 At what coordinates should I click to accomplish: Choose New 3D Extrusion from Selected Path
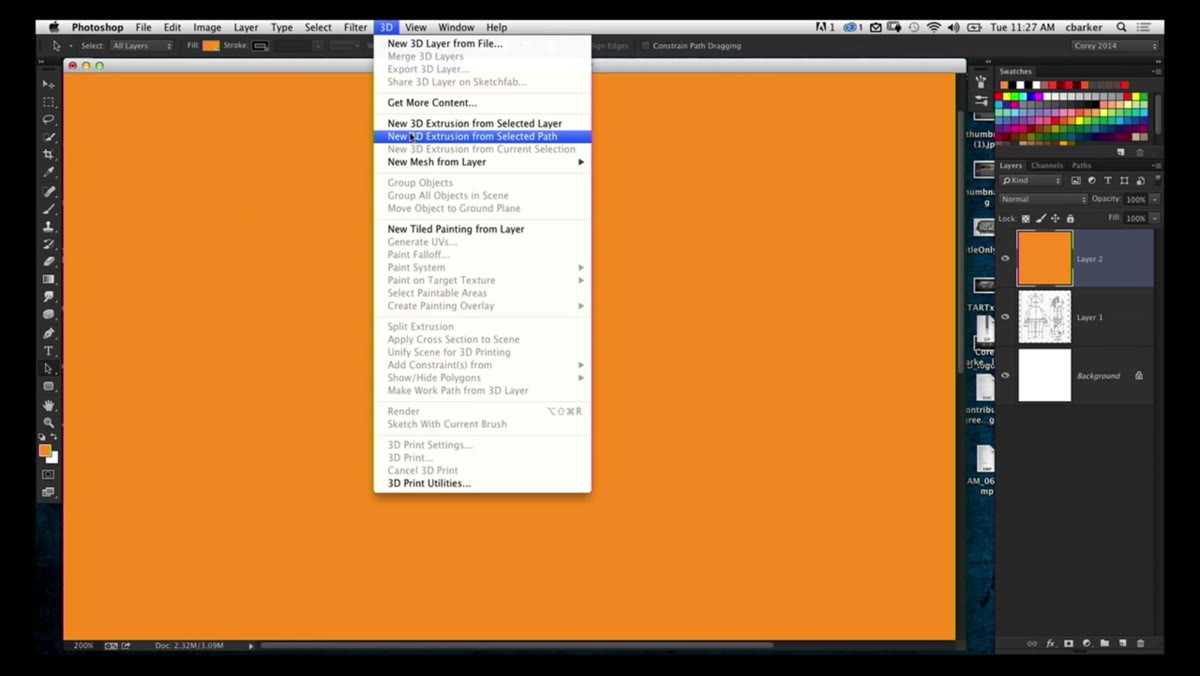click(482, 136)
